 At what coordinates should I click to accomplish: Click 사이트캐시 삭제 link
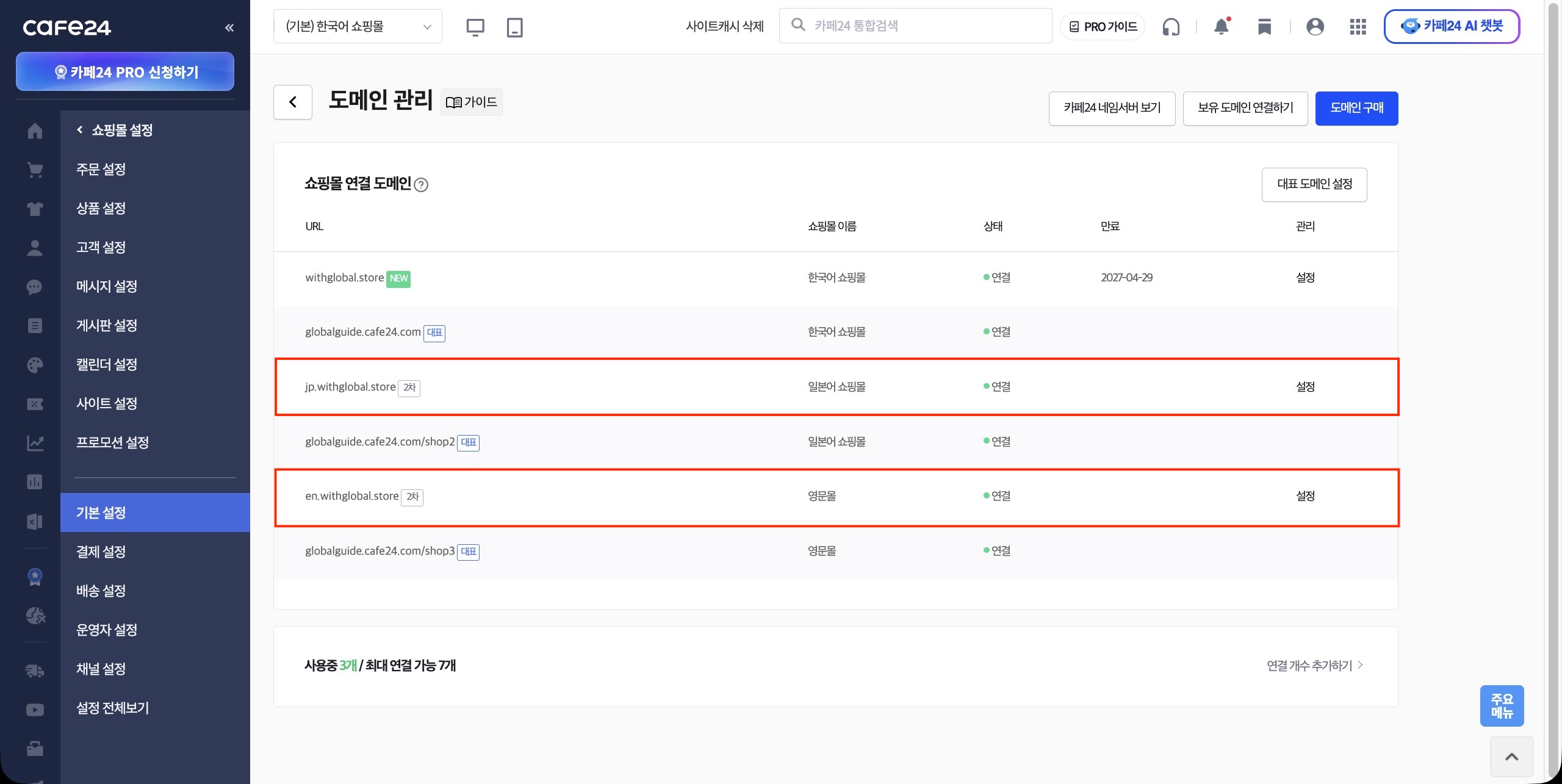725,26
